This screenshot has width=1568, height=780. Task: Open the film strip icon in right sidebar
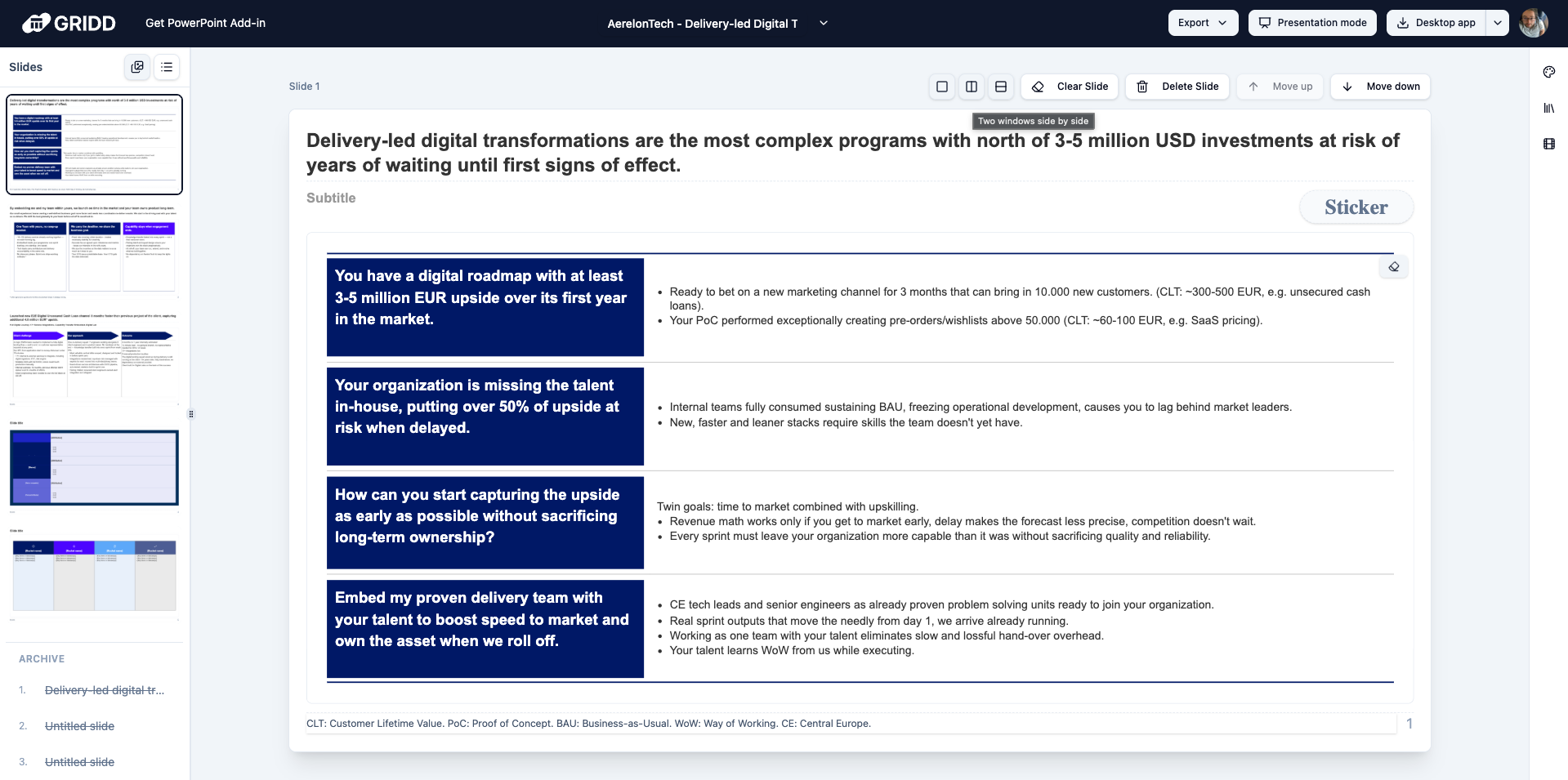pyautogui.click(x=1549, y=144)
